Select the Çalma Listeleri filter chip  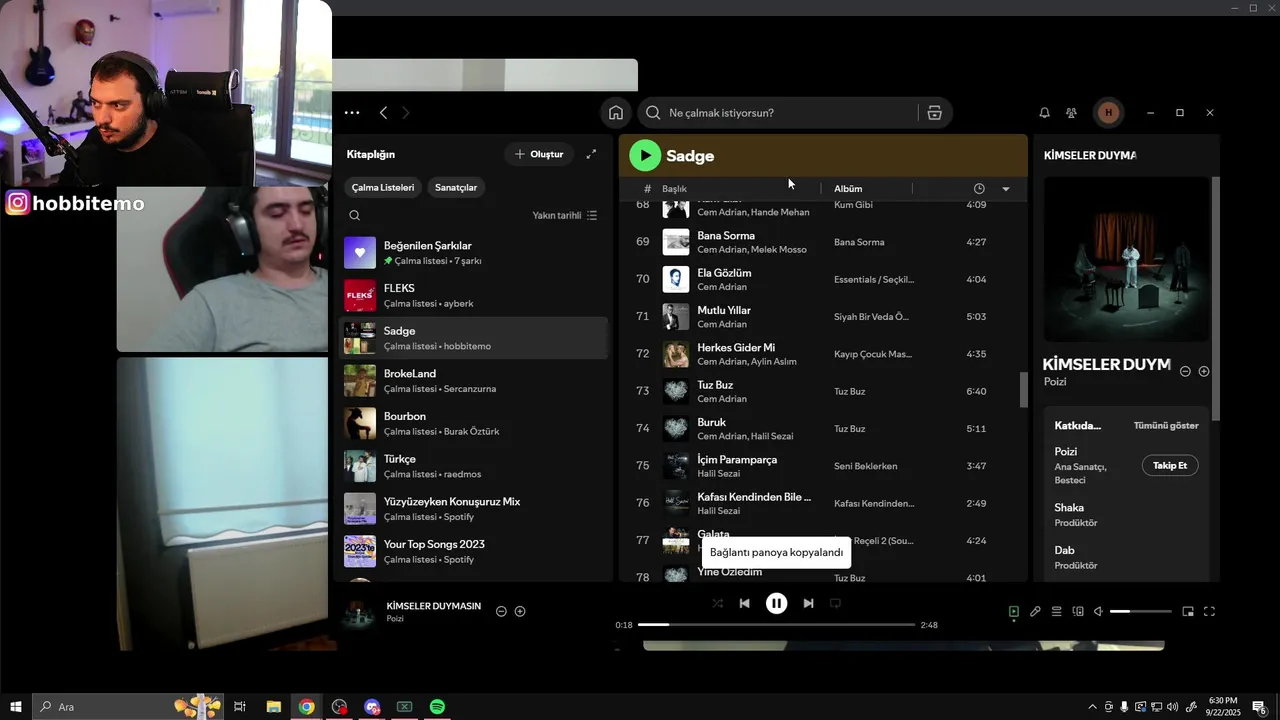coord(383,187)
